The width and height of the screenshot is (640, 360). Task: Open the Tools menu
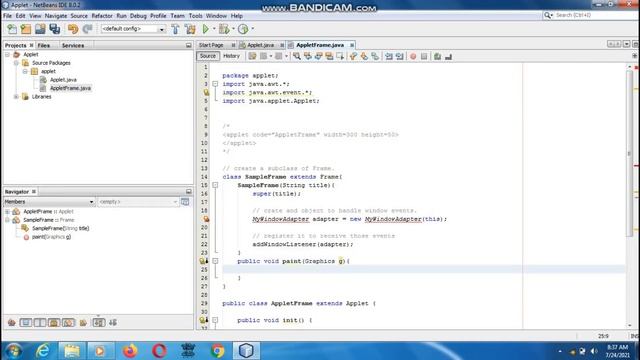pyautogui.click(x=196, y=16)
